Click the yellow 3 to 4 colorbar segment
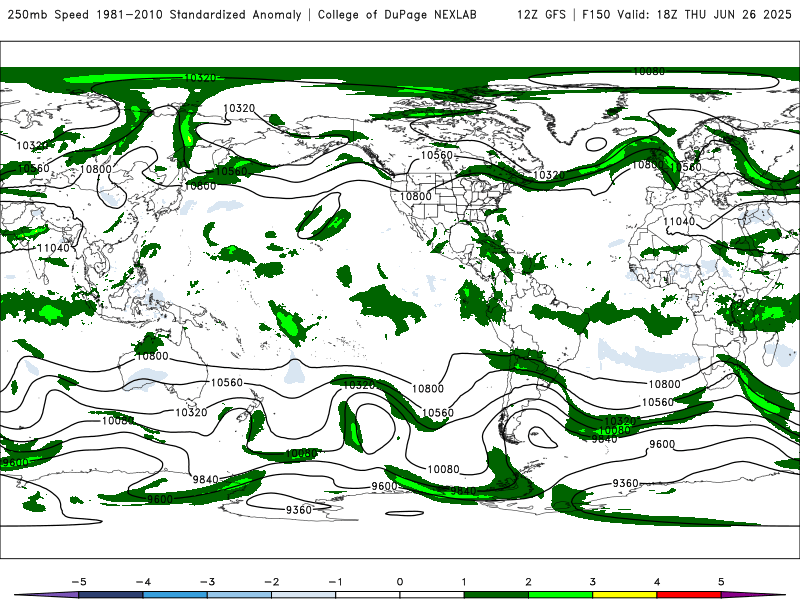The image size is (800, 600). pos(624,595)
